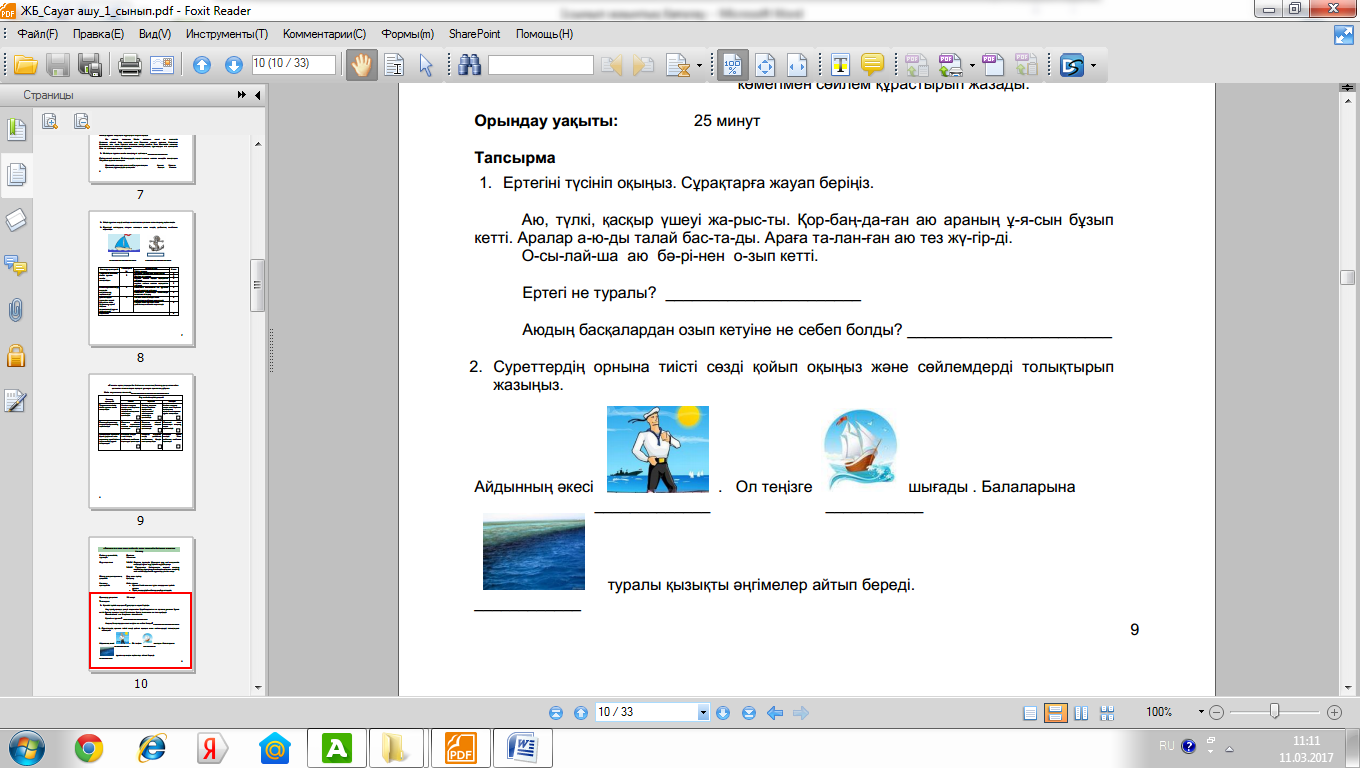Viewport: 1360px width, 768px height.
Task: Select page 8 thumbnail
Action: pyautogui.click(x=141, y=277)
